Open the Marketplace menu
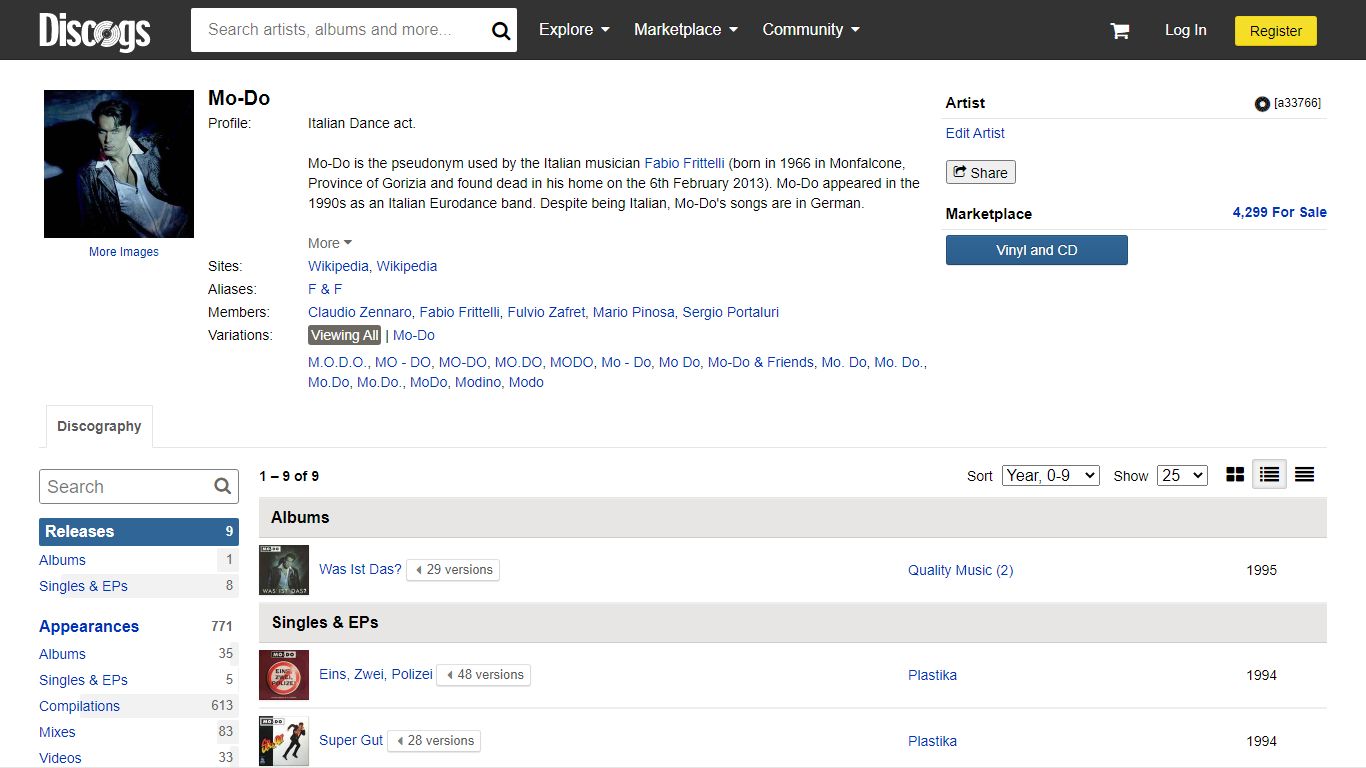This screenshot has height=768, width=1366. pyautogui.click(x=686, y=30)
